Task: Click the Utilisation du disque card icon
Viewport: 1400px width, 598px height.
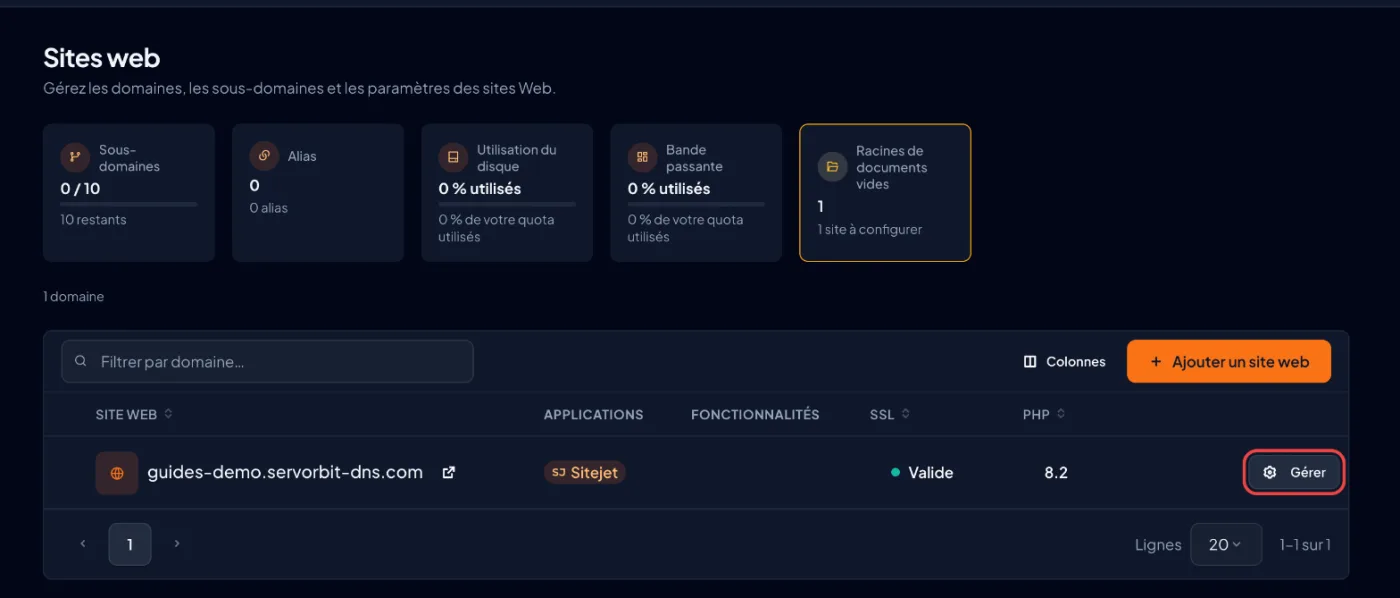Action: coord(453,158)
